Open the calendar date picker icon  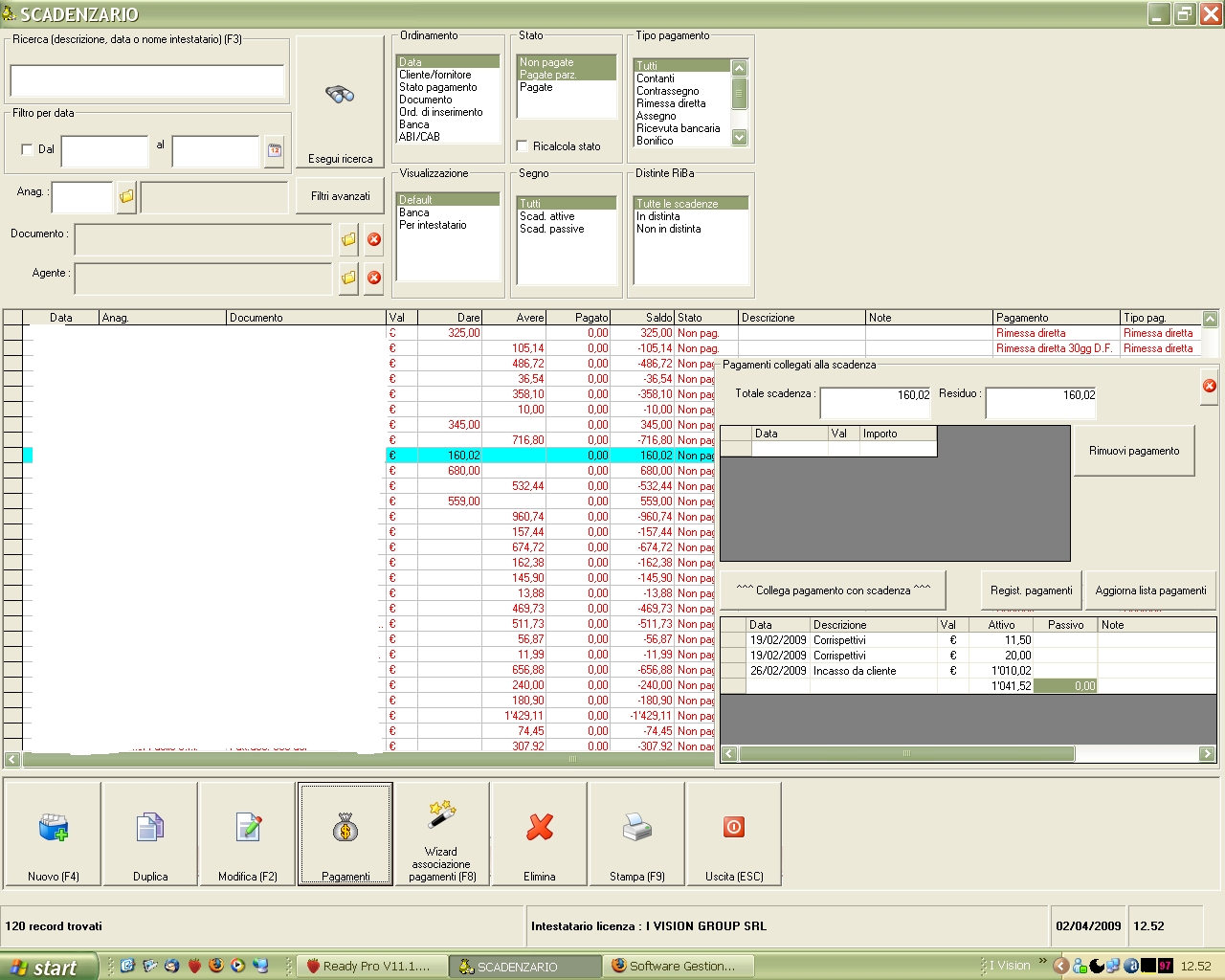275,150
